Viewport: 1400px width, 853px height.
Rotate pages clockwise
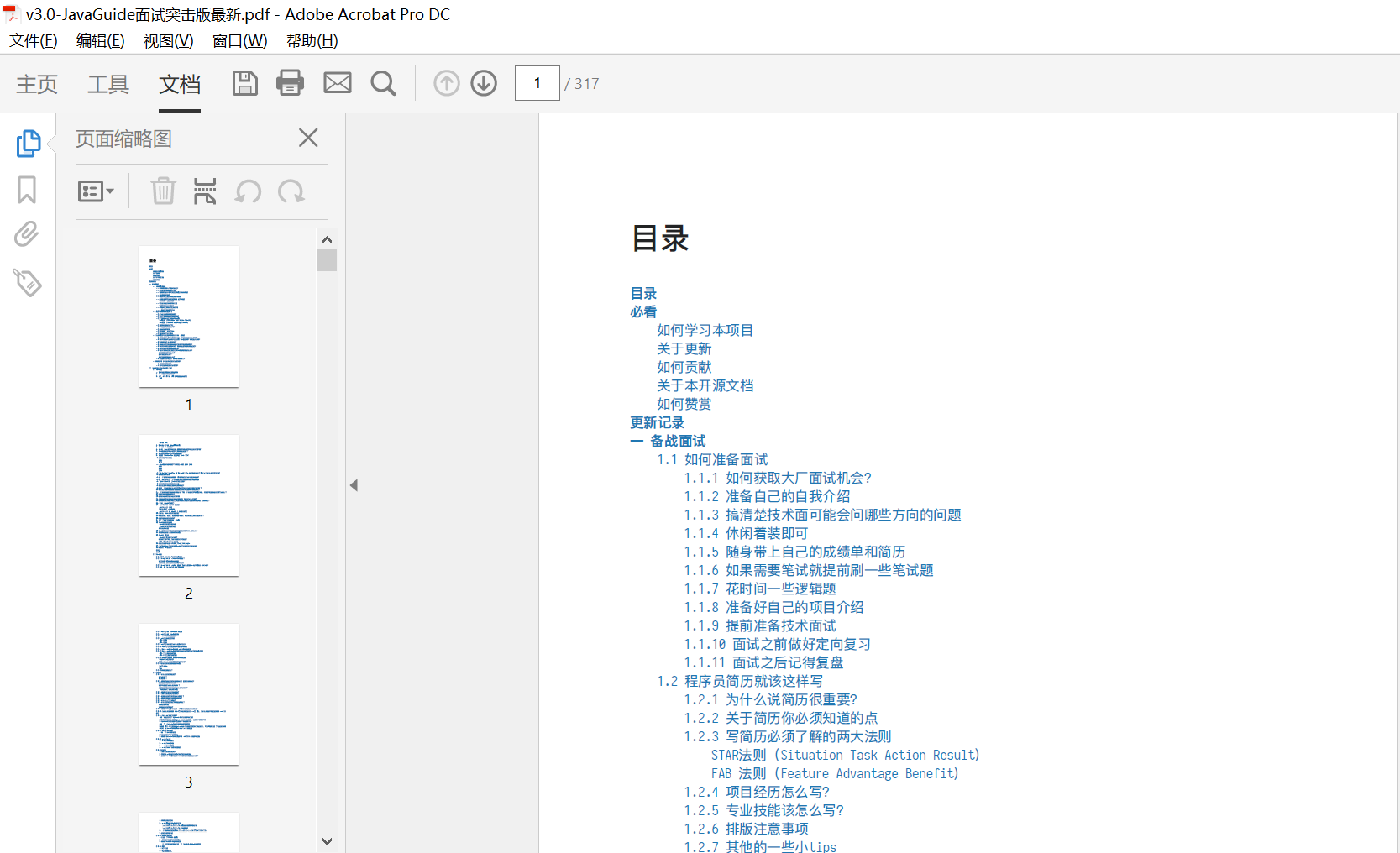coord(291,191)
